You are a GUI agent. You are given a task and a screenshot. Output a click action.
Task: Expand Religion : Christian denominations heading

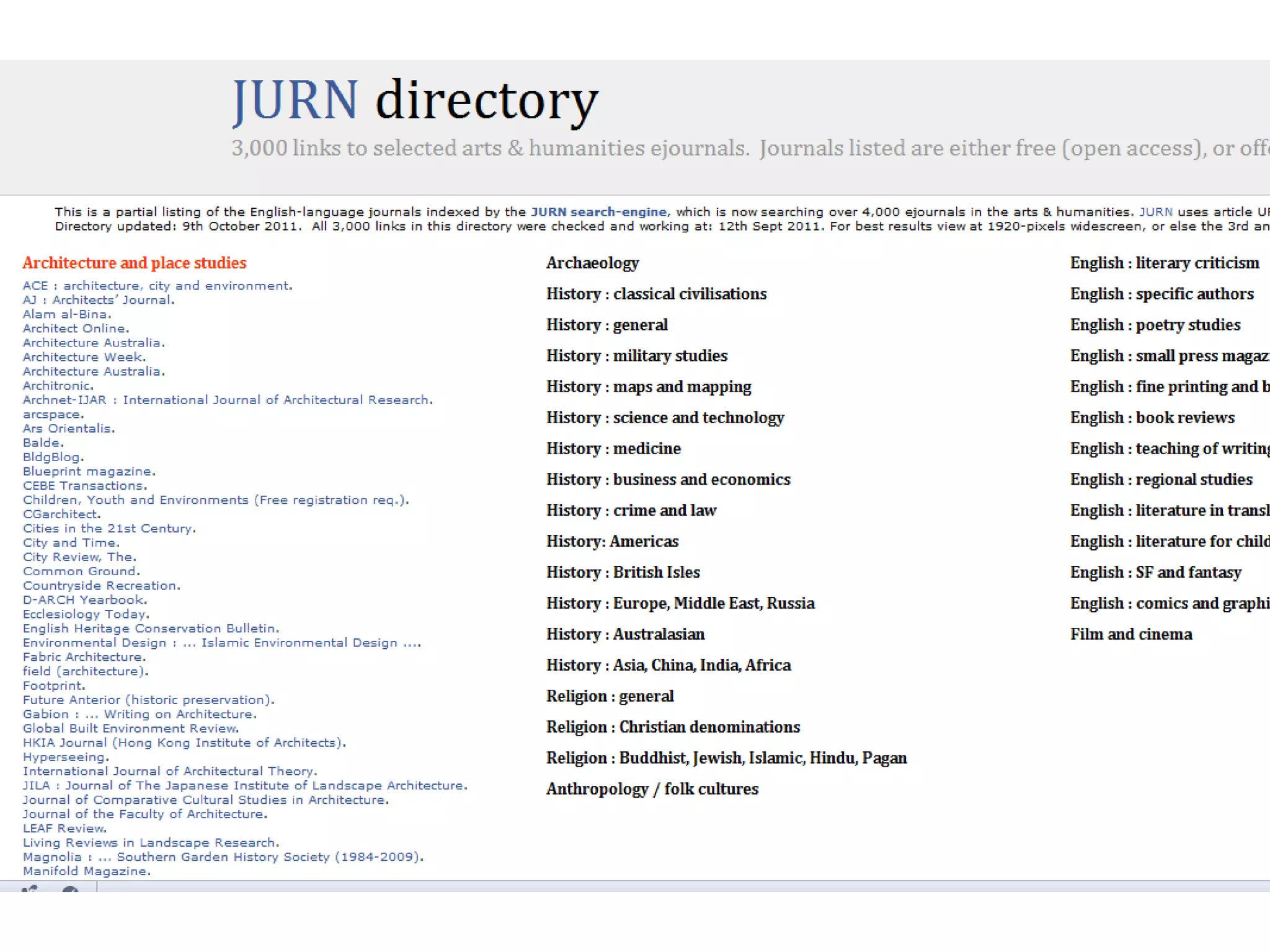pos(673,727)
